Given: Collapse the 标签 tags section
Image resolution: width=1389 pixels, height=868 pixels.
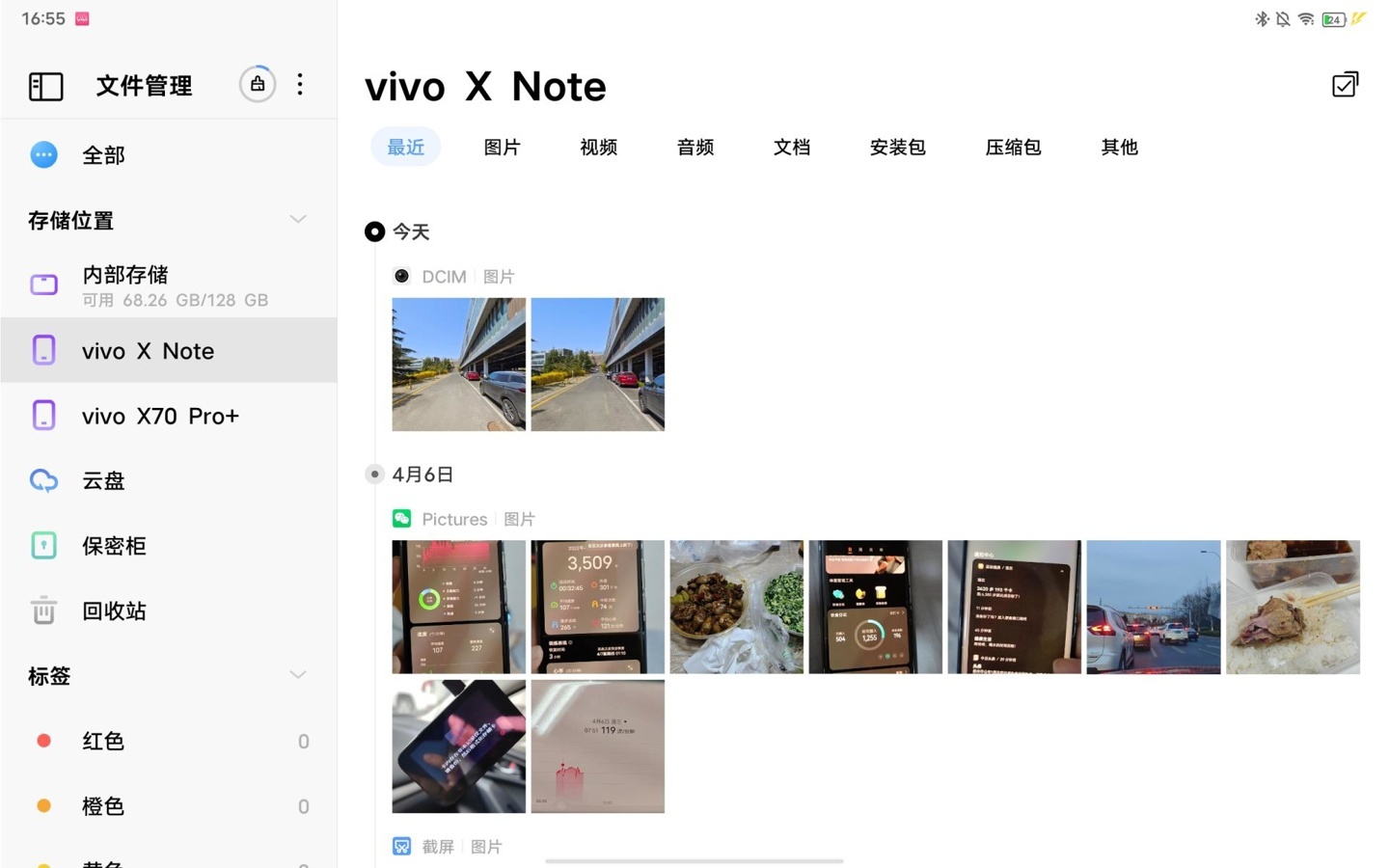Looking at the screenshot, I should pyautogui.click(x=298, y=675).
